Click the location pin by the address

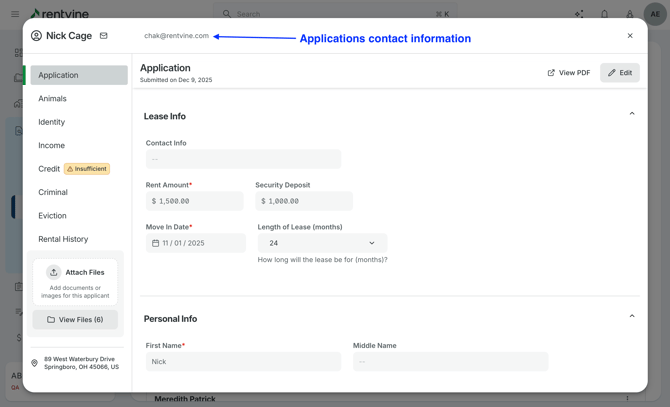pyautogui.click(x=35, y=363)
